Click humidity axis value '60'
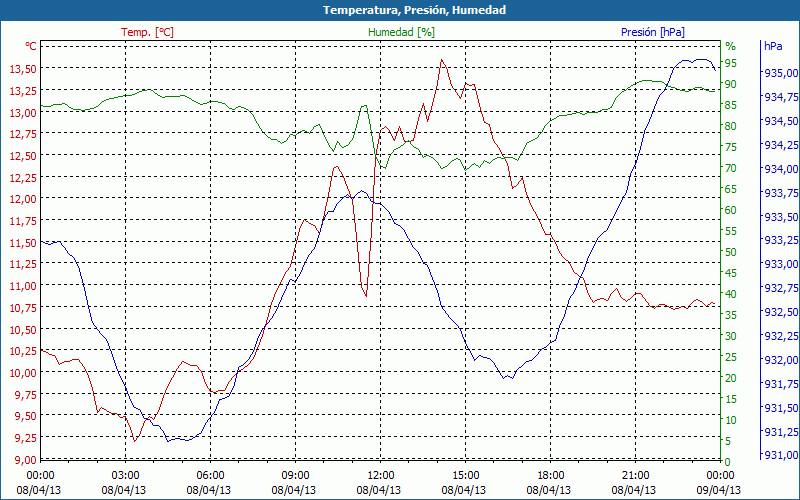 (x=731, y=210)
